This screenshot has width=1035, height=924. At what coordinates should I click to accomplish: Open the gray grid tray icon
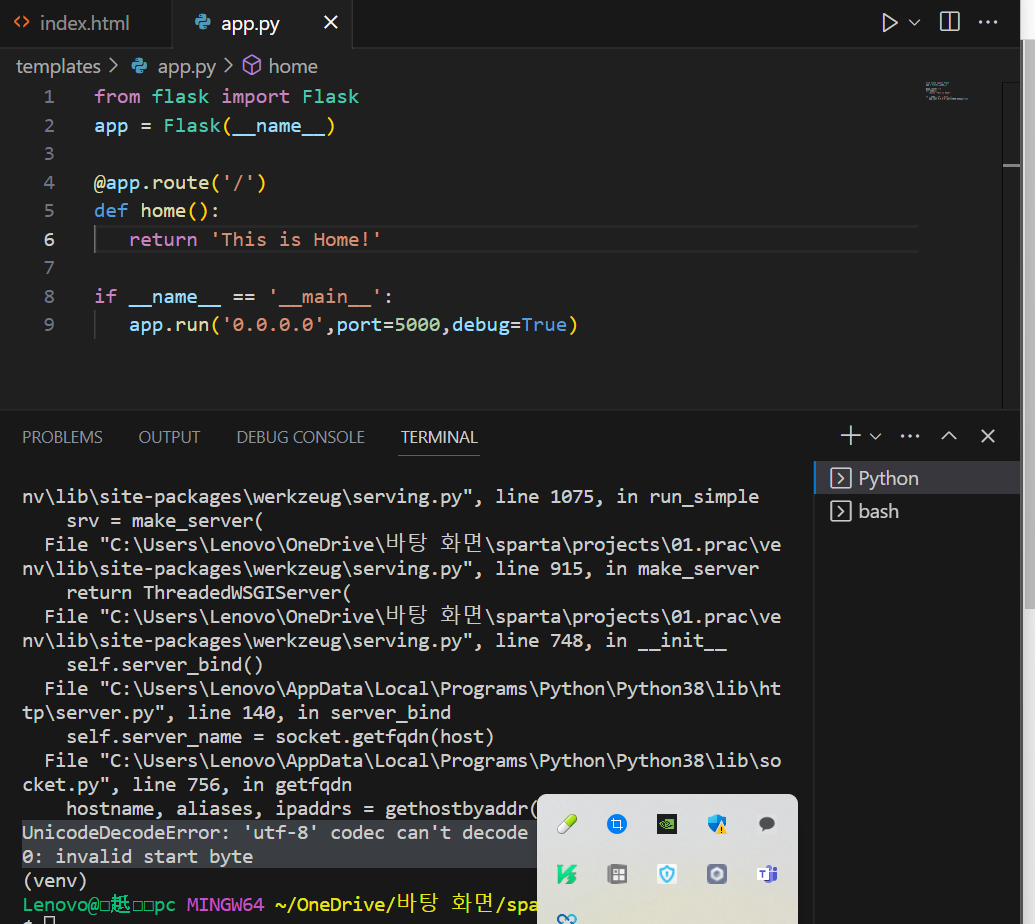(617, 874)
